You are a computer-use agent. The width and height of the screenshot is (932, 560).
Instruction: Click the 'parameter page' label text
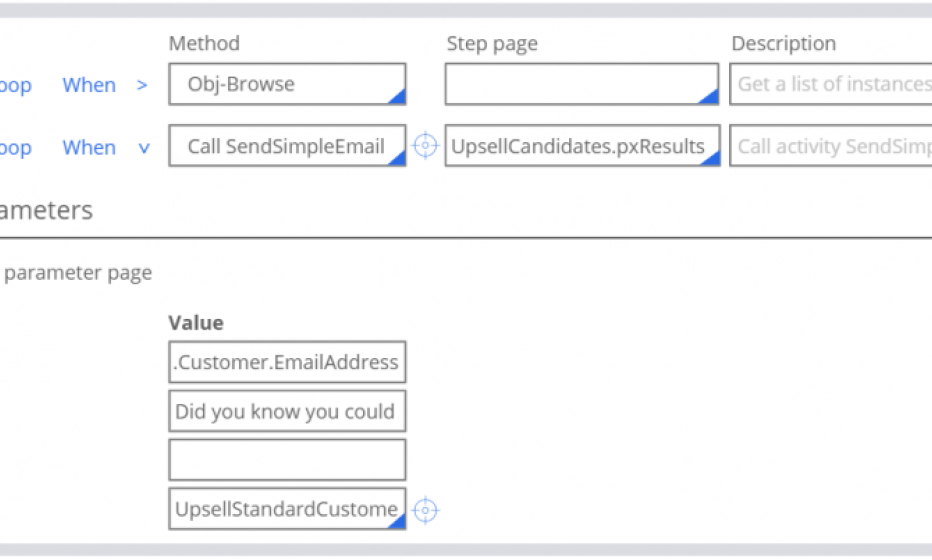point(78,273)
